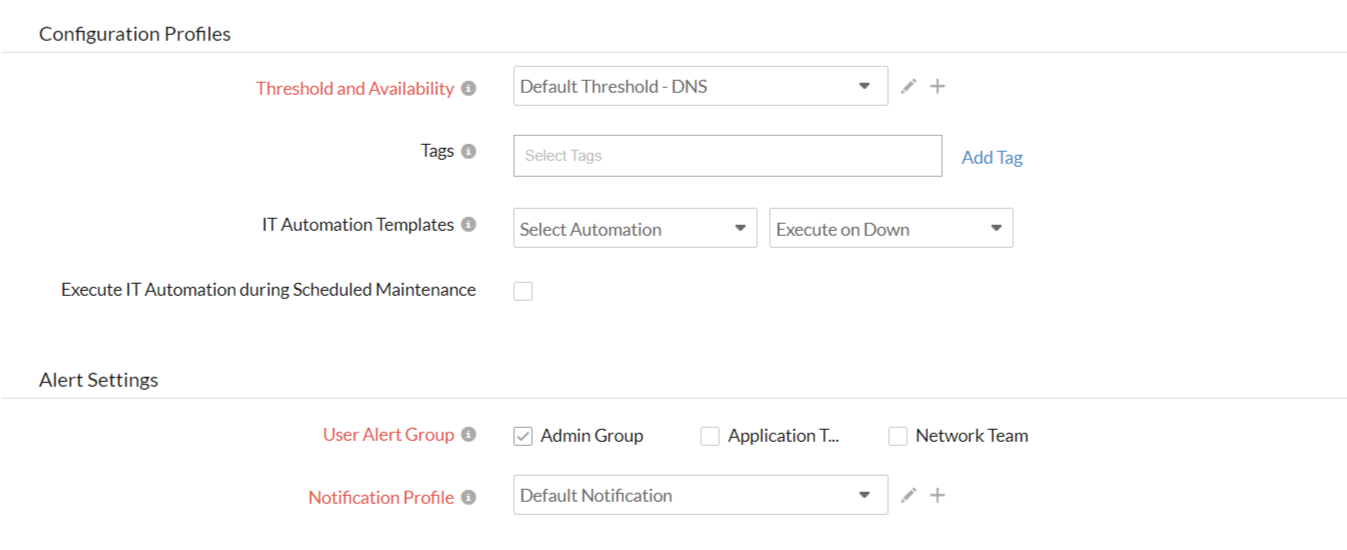Click info icon beside Notification Profile label

(x=468, y=497)
